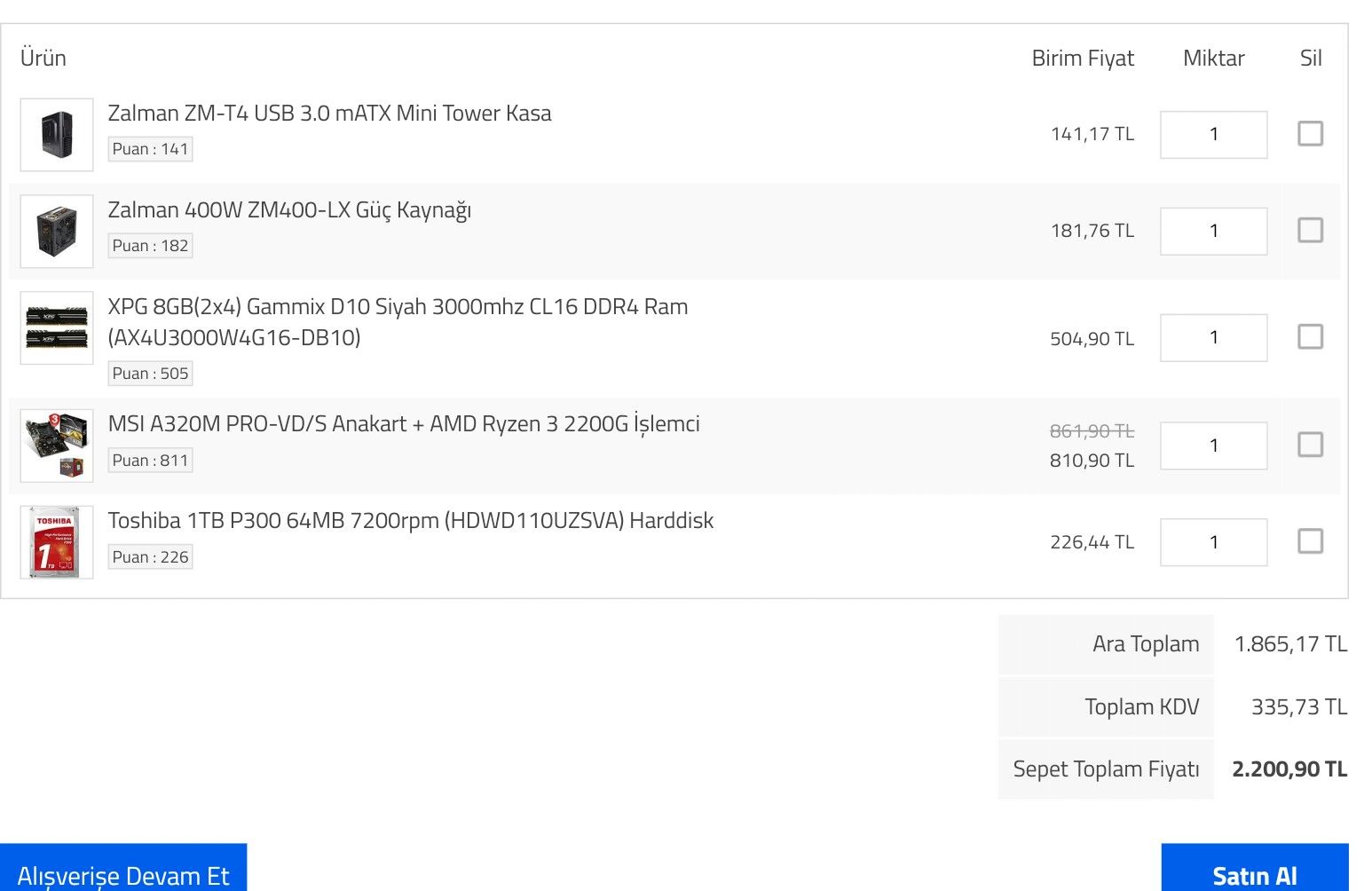Image resolution: width=1372 pixels, height=891 pixels.
Task: Follow the XPG 8GB(2x4) Gammix D10 product link
Action: (x=398, y=322)
